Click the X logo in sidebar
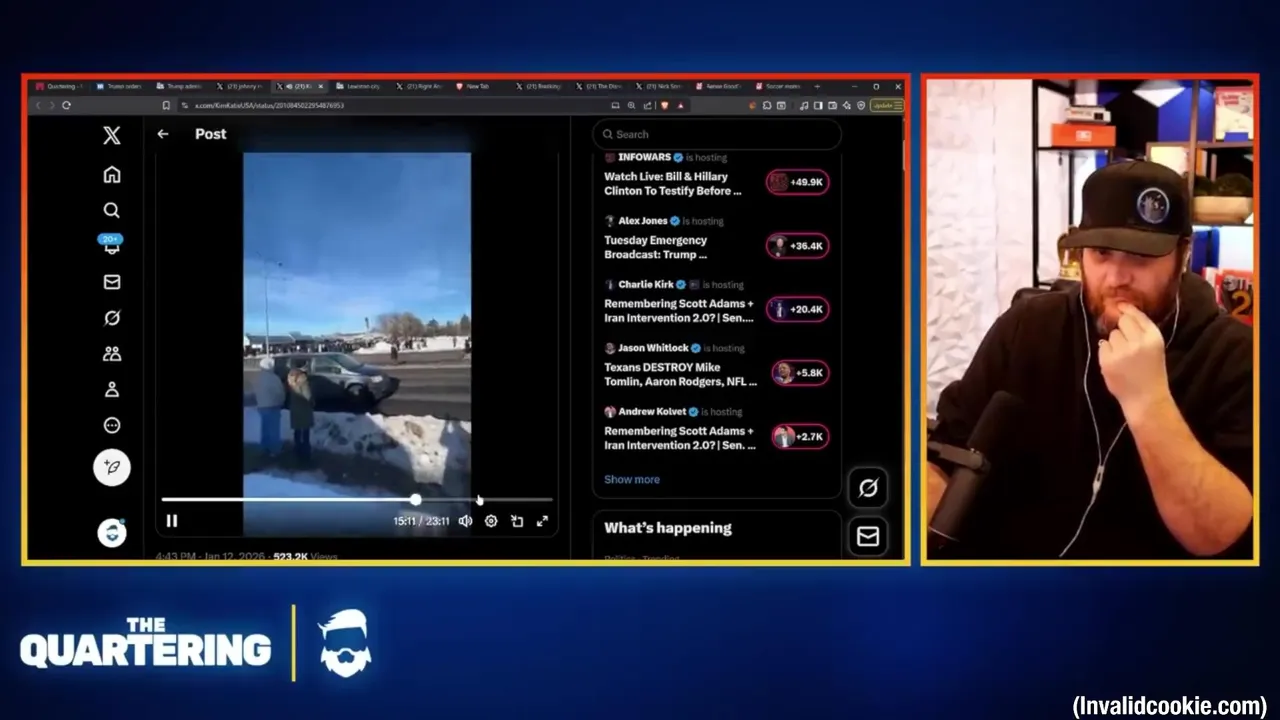Viewport: 1280px width, 720px height. (111, 136)
